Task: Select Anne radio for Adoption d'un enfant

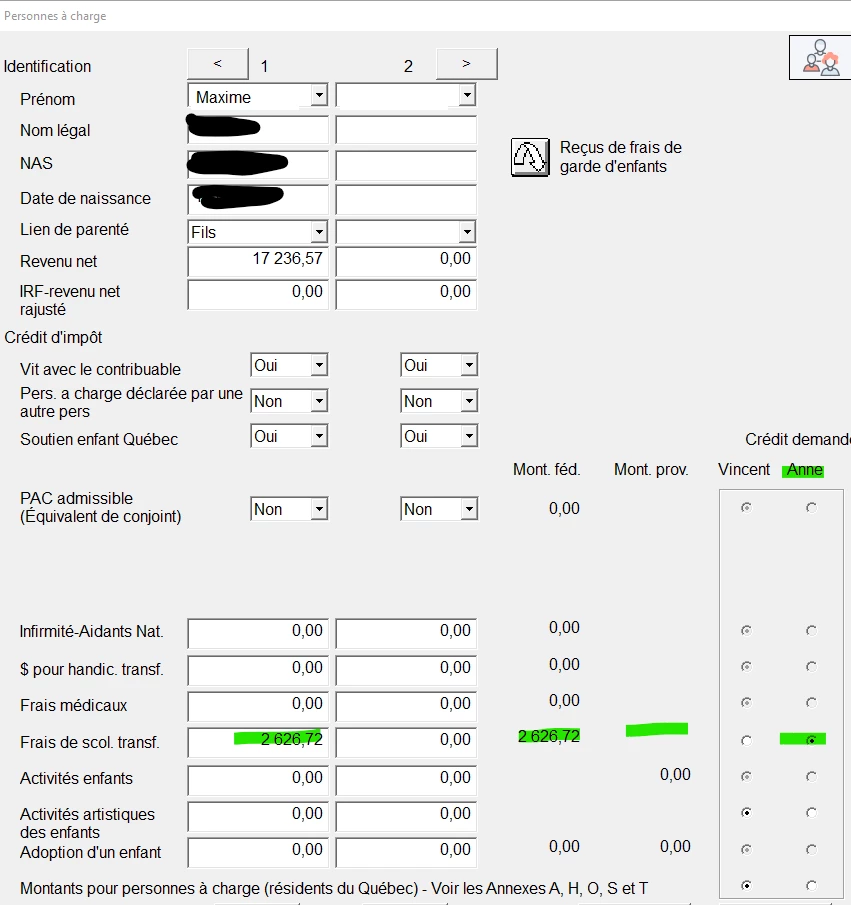Action: pyautogui.click(x=811, y=849)
